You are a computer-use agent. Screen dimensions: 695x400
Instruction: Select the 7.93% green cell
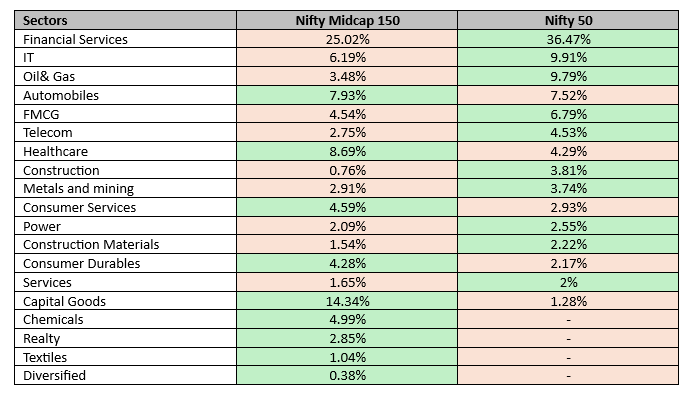point(347,95)
